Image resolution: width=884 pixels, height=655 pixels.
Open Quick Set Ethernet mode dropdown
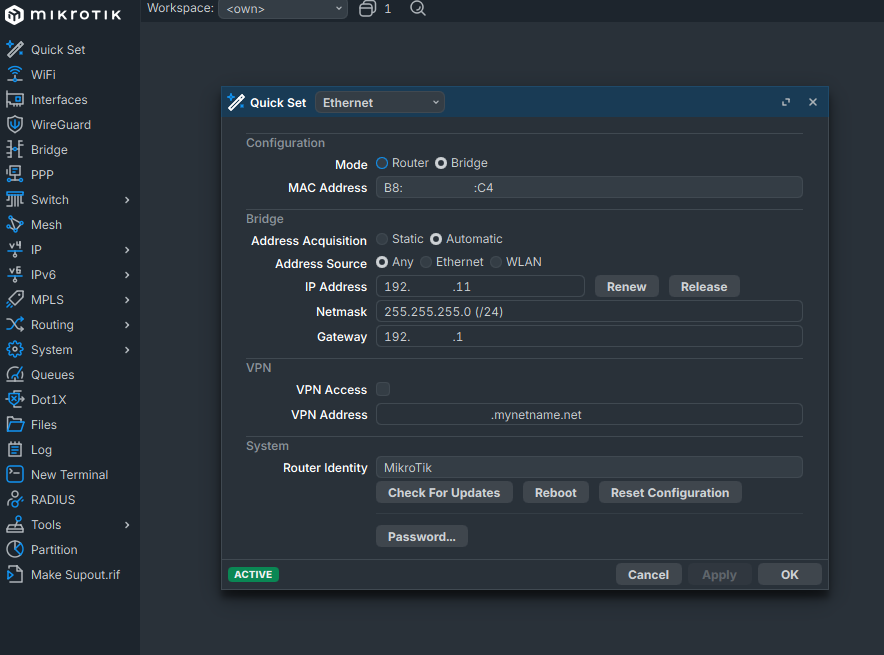tap(380, 103)
